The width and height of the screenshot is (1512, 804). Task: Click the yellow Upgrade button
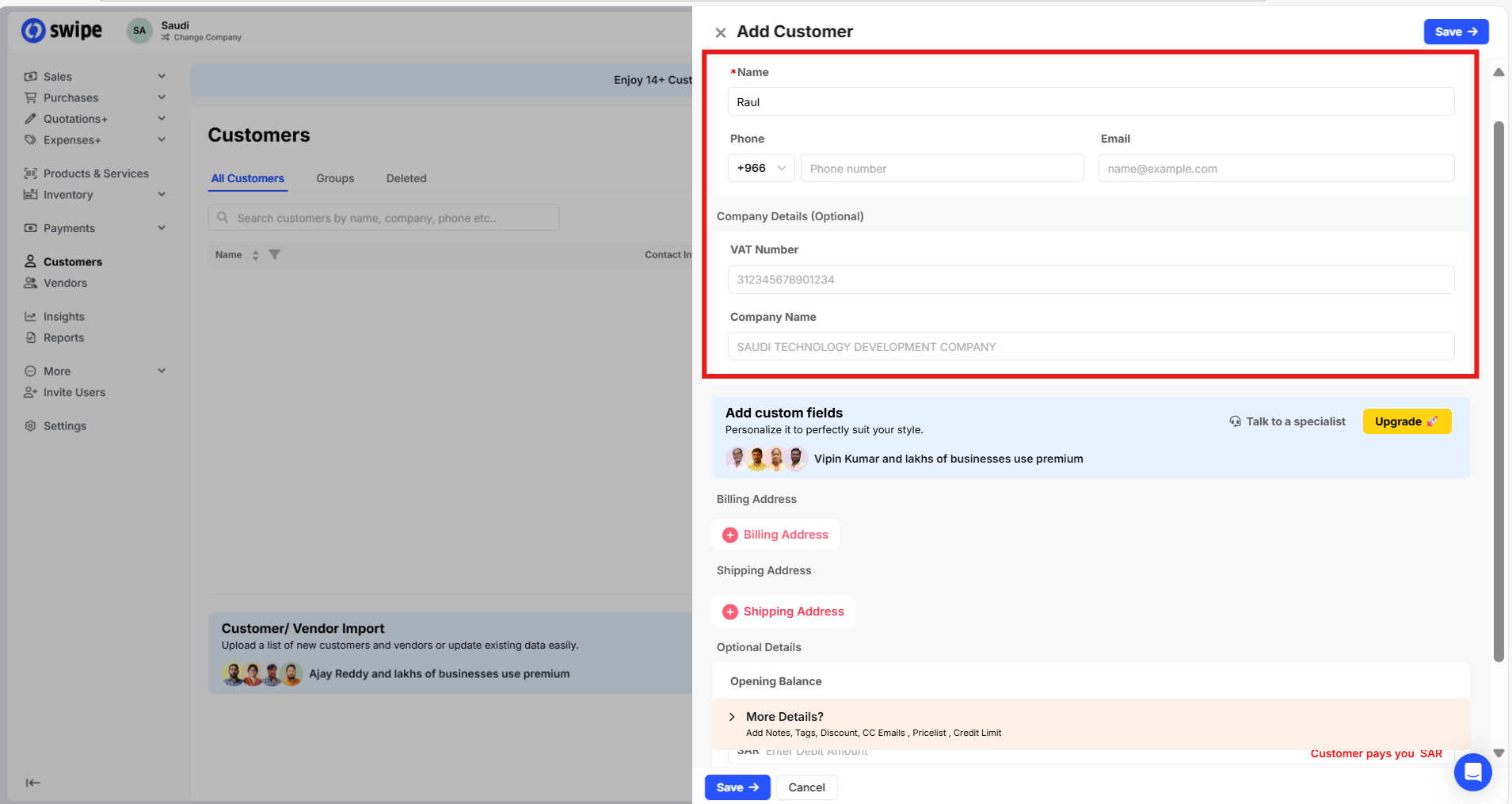[x=1406, y=421]
